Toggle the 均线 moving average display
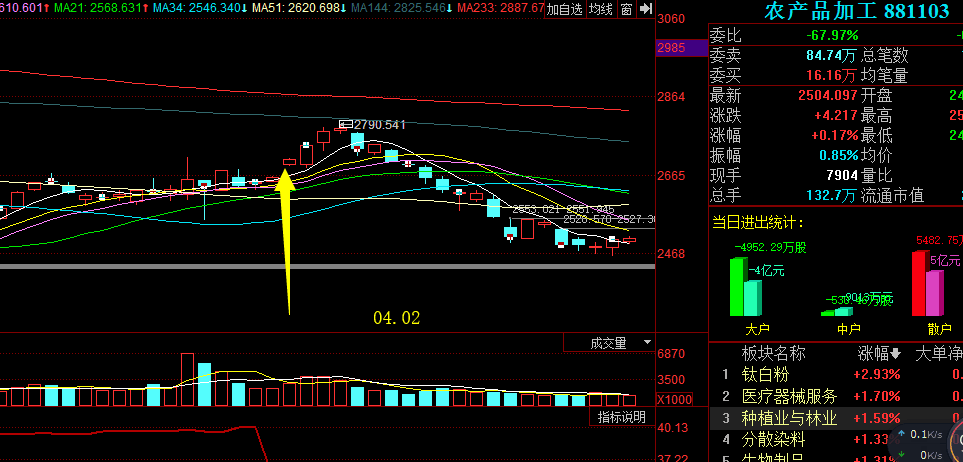 [x=600, y=9]
